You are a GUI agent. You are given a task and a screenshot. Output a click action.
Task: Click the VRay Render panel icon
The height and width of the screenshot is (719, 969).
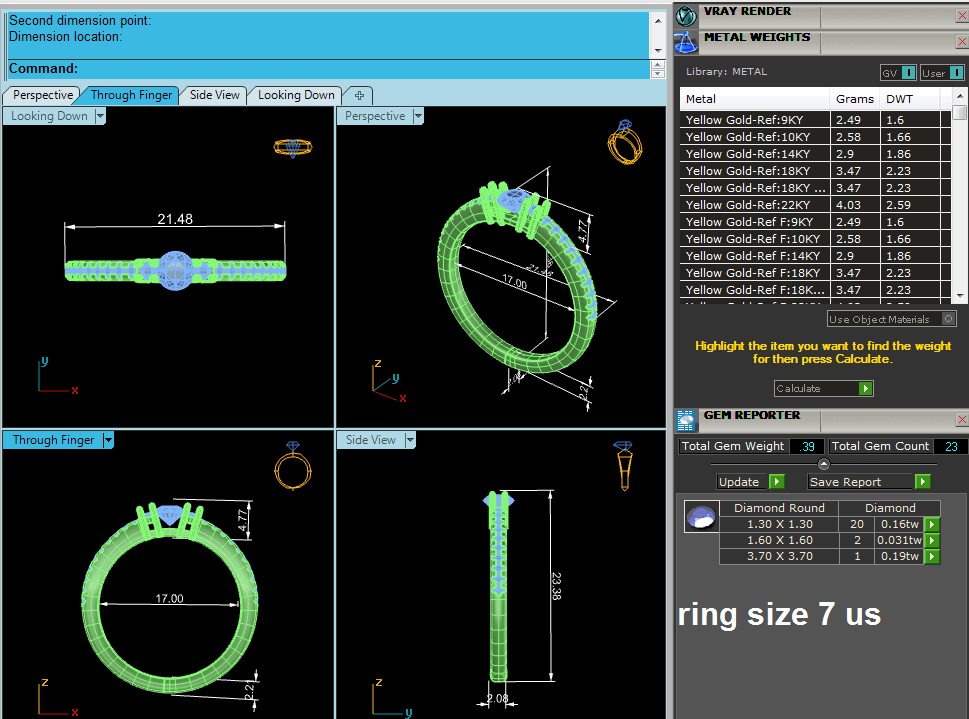(686, 15)
